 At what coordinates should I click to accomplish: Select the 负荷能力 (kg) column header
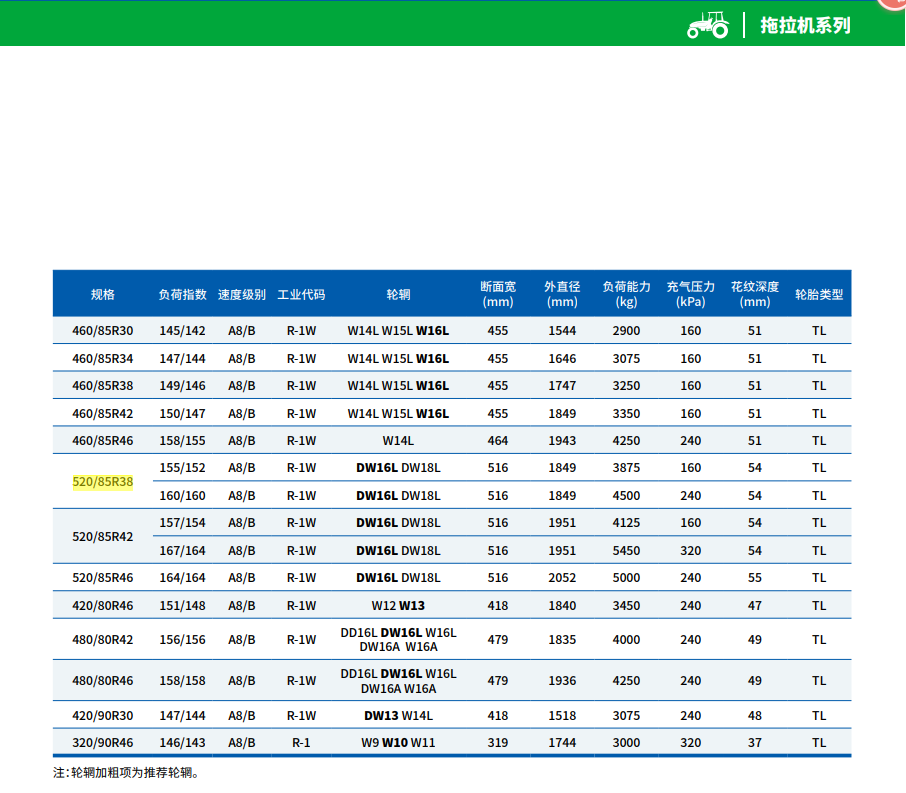click(627, 294)
